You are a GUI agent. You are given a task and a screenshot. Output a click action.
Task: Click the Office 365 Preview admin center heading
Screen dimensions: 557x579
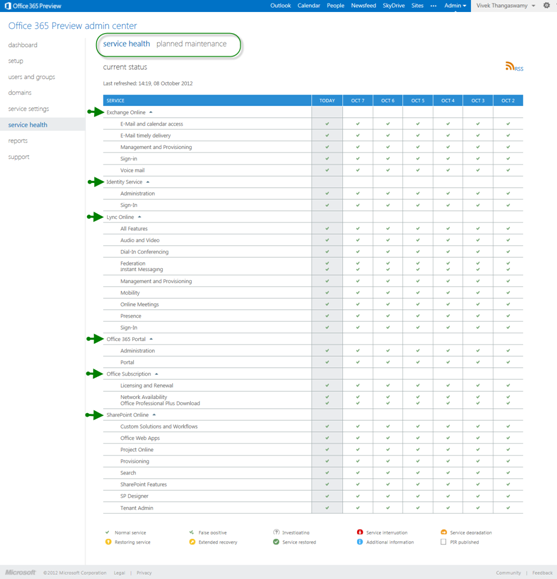point(72,26)
